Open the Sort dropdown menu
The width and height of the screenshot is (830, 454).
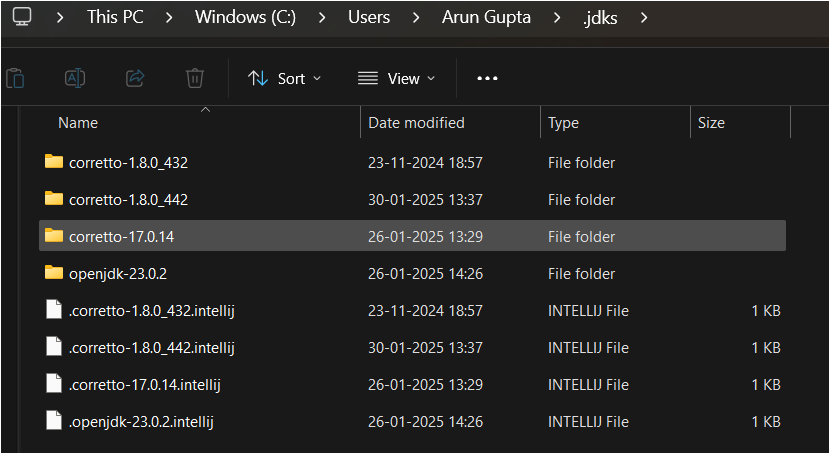point(284,79)
